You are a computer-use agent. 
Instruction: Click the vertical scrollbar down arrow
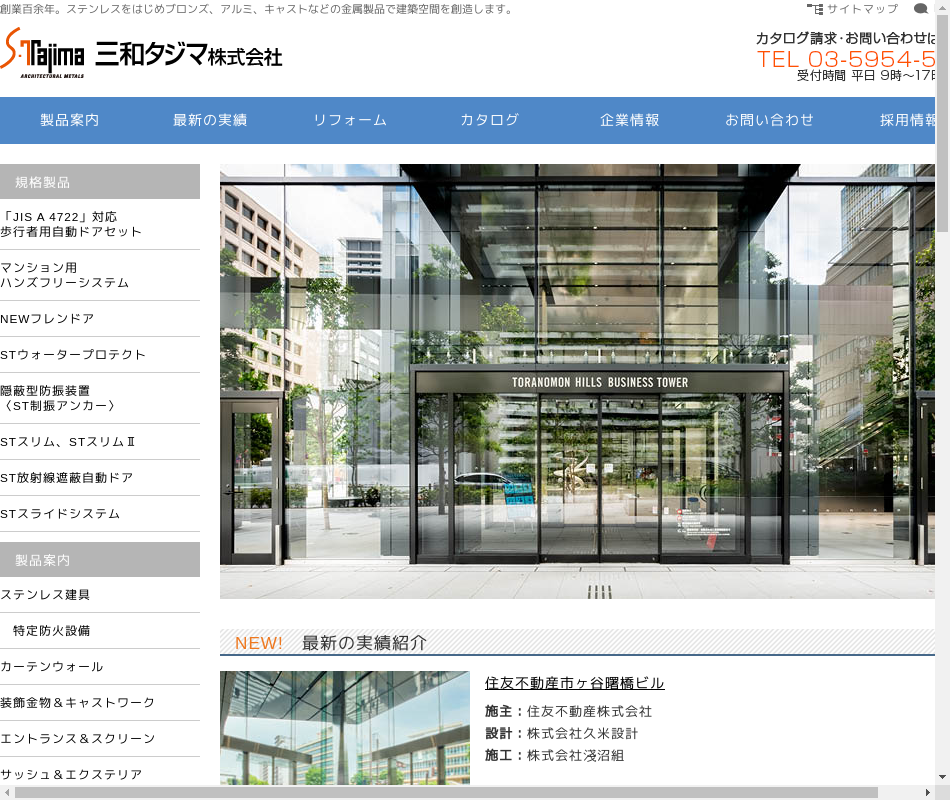[942, 777]
